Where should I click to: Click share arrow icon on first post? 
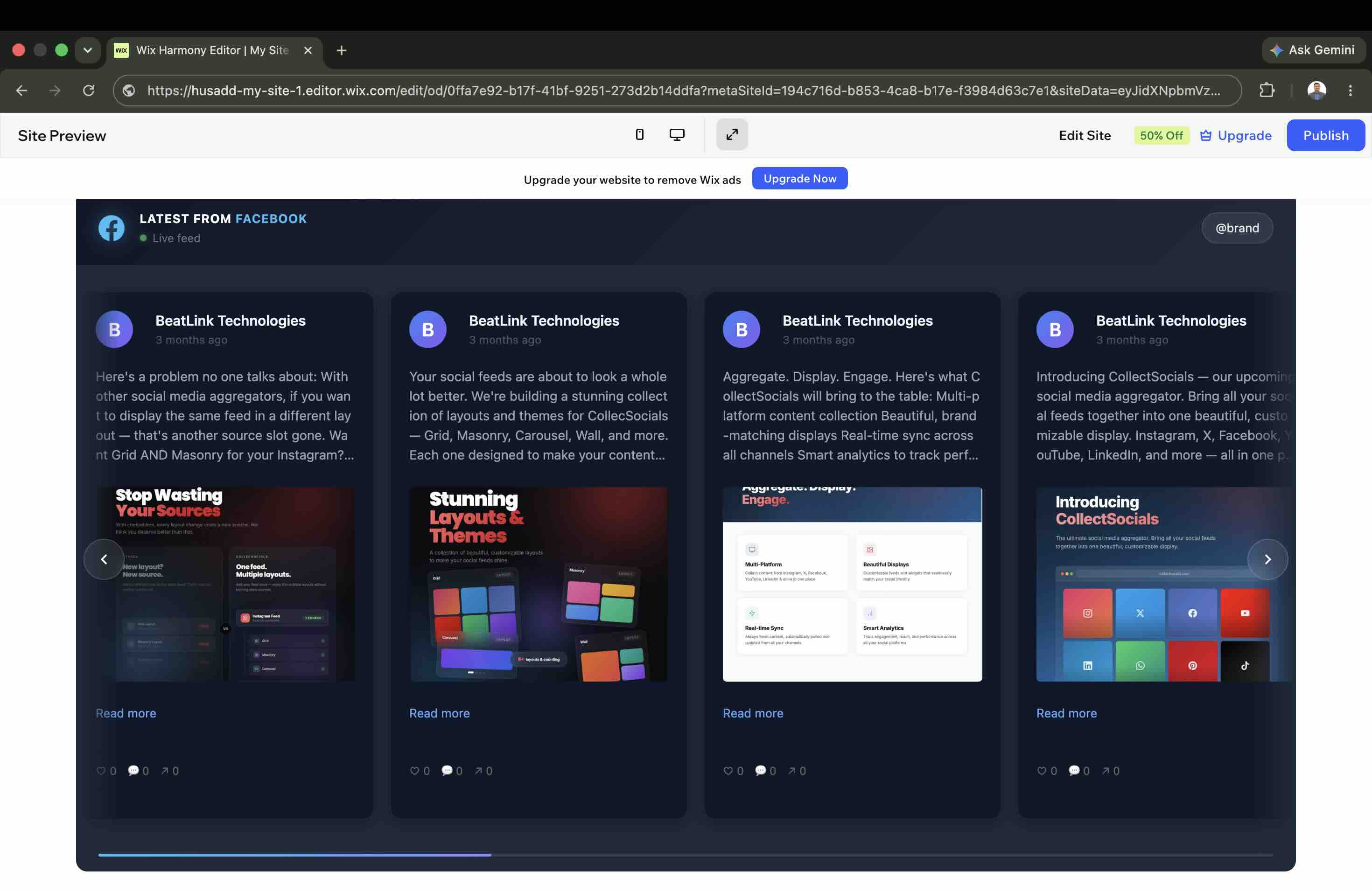pyautogui.click(x=165, y=771)
